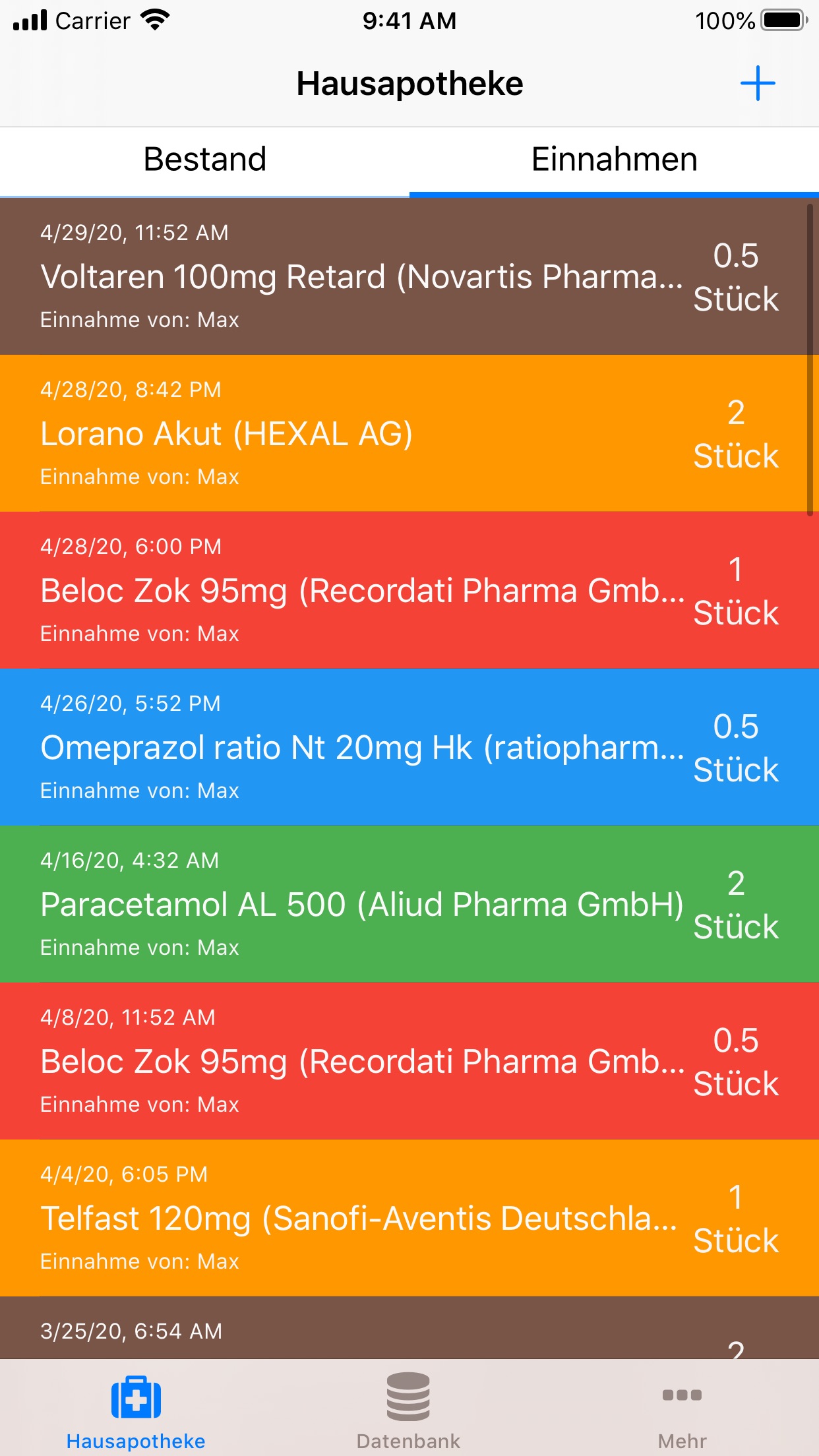Open the Datenbank database stack icon
This screenshot has width=819, height=1456.
coord(408,1397)
